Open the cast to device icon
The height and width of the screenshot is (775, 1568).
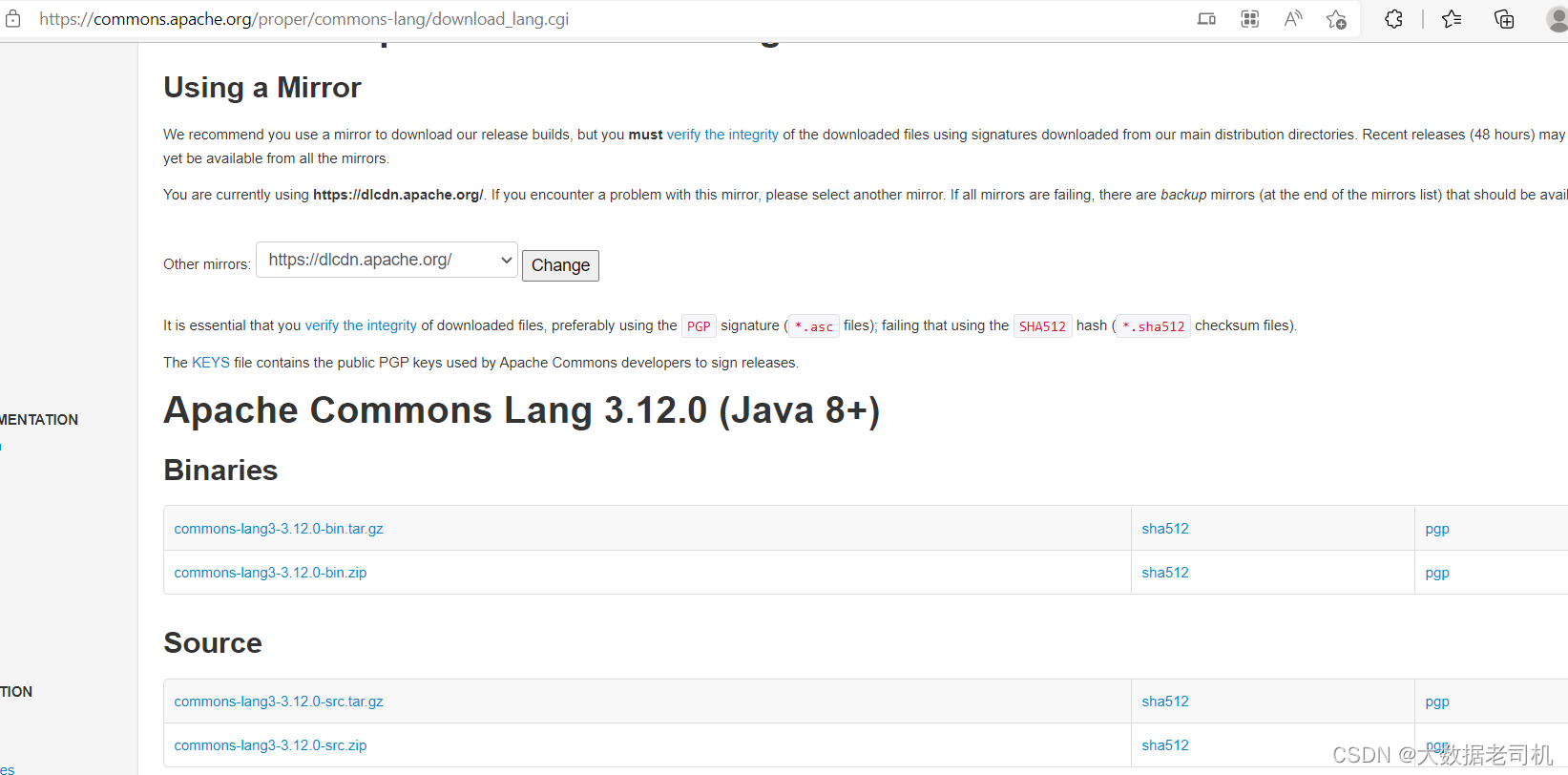(1206, 19)
